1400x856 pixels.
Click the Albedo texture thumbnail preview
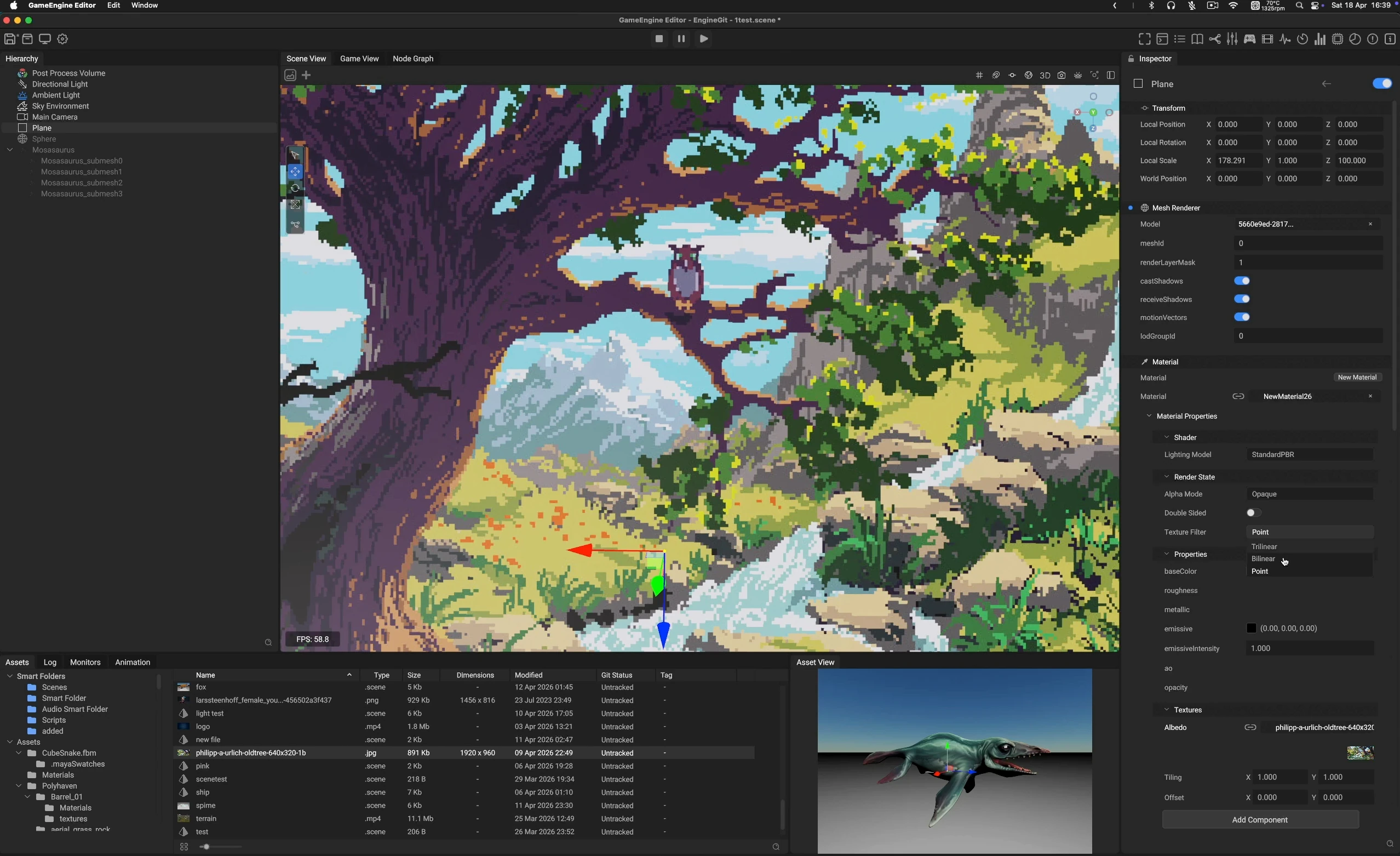coord(1360,753)
